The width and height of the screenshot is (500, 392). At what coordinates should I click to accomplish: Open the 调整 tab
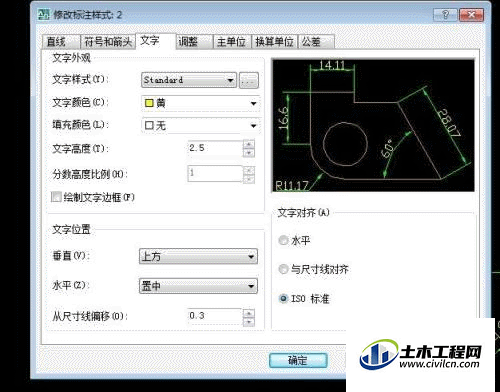[x=194, y=42]
